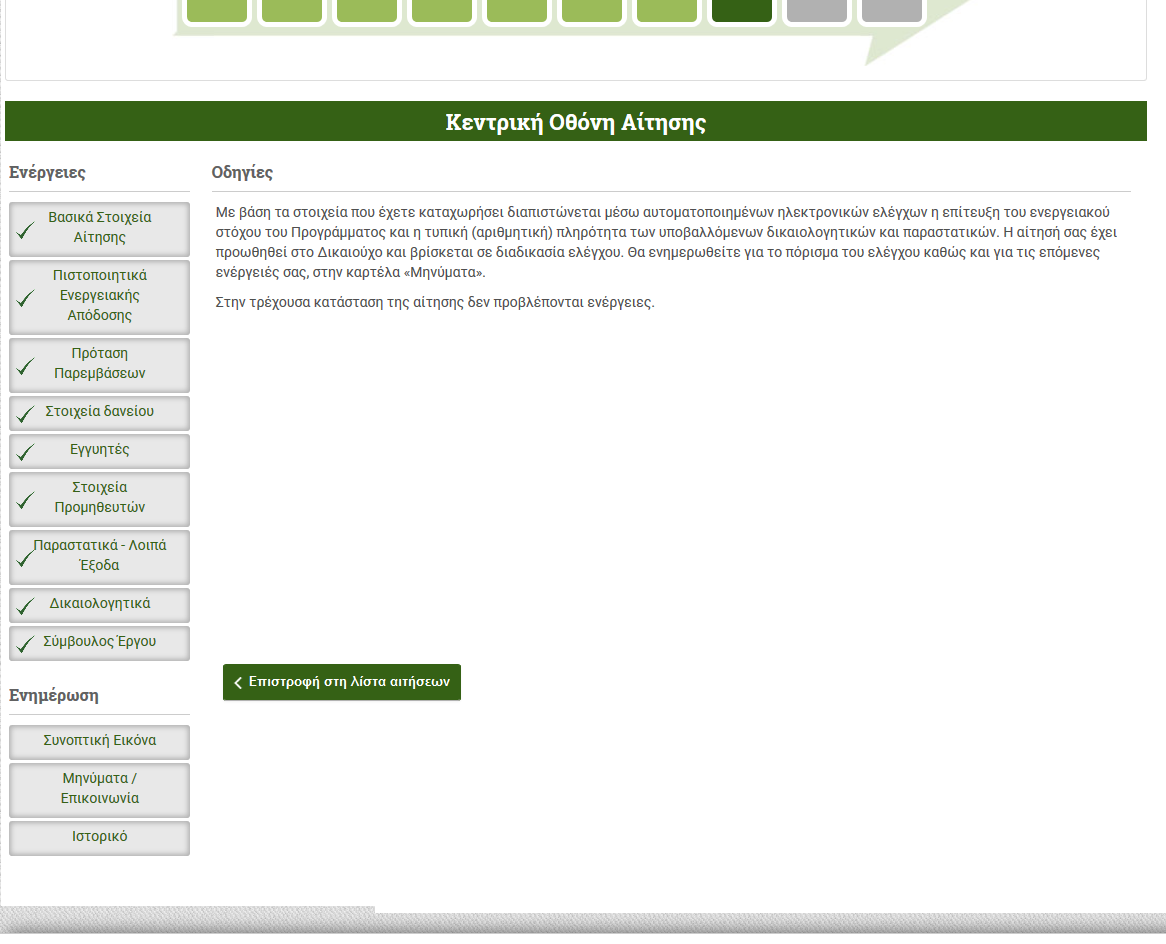
Task: Click the checkmark beside Στοιχεία Προμηθευτών
Action: pyautogui.click(x=26, y=500)
